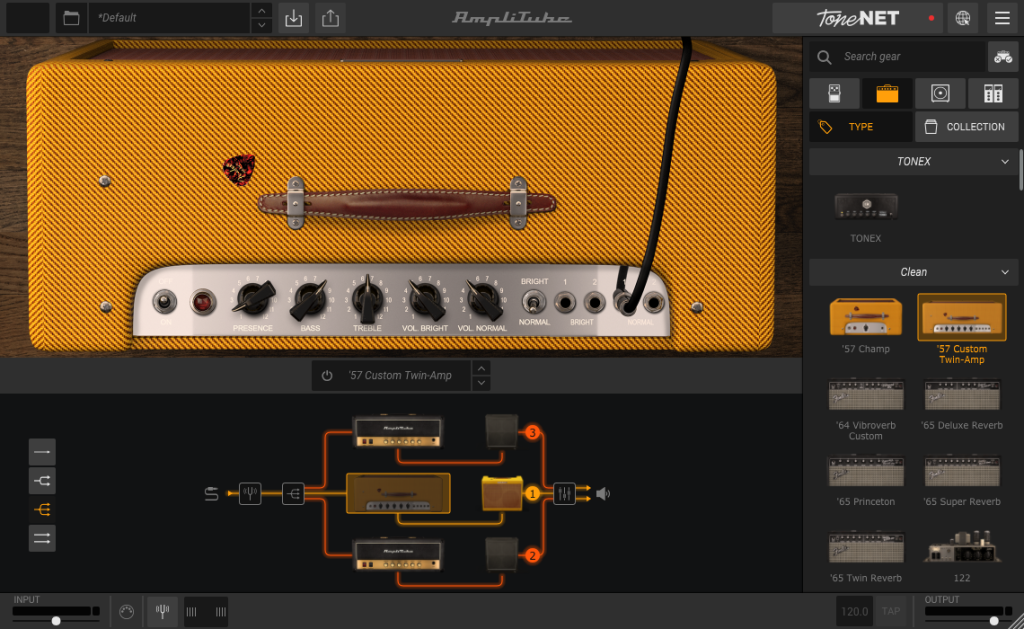Screen dimensions: 1024x629
Task: Switch to TYPE filter tab
Action: 861,127
